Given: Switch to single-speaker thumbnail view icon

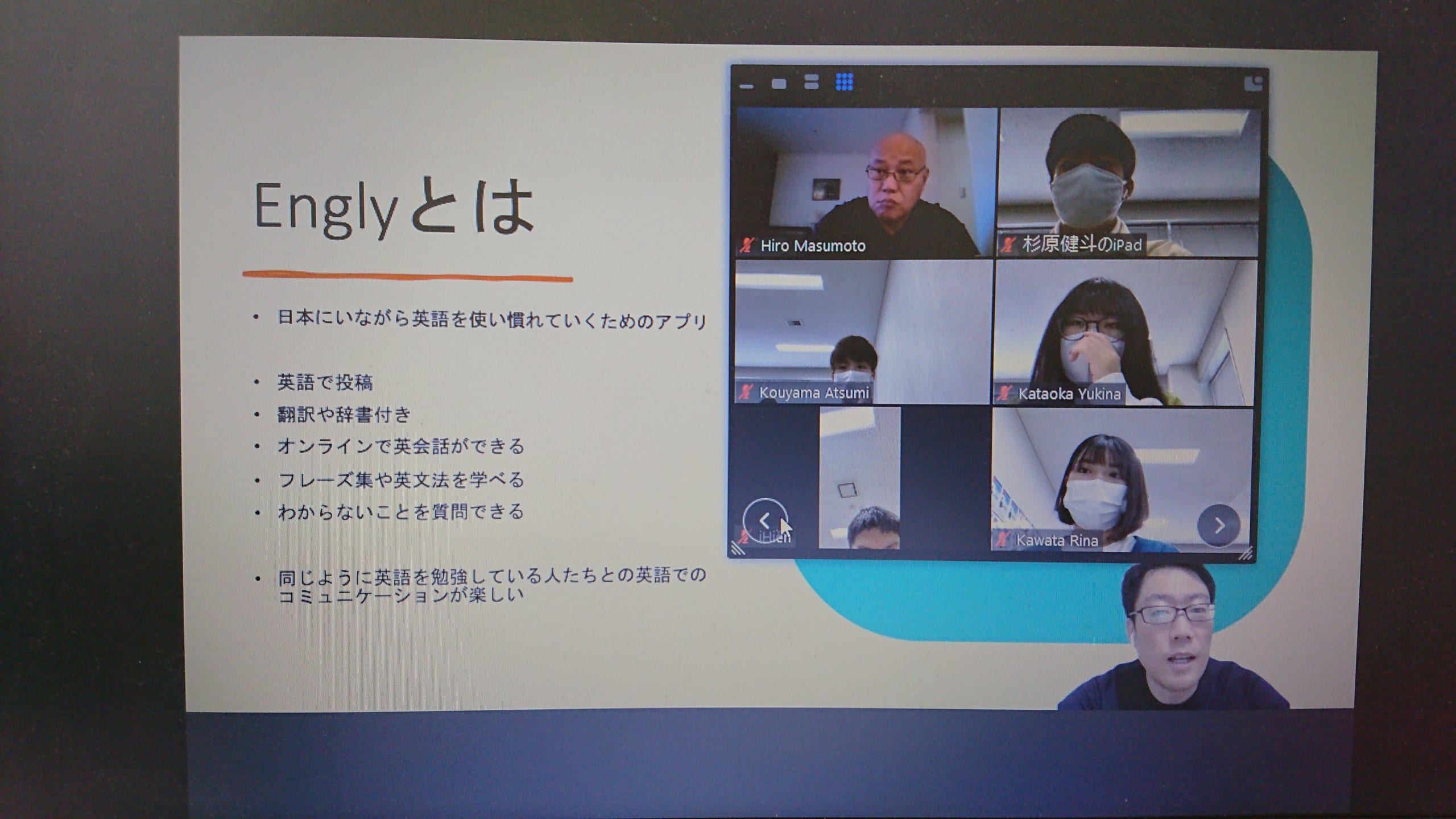Looking at the screenshot, I should click(779, 84).
